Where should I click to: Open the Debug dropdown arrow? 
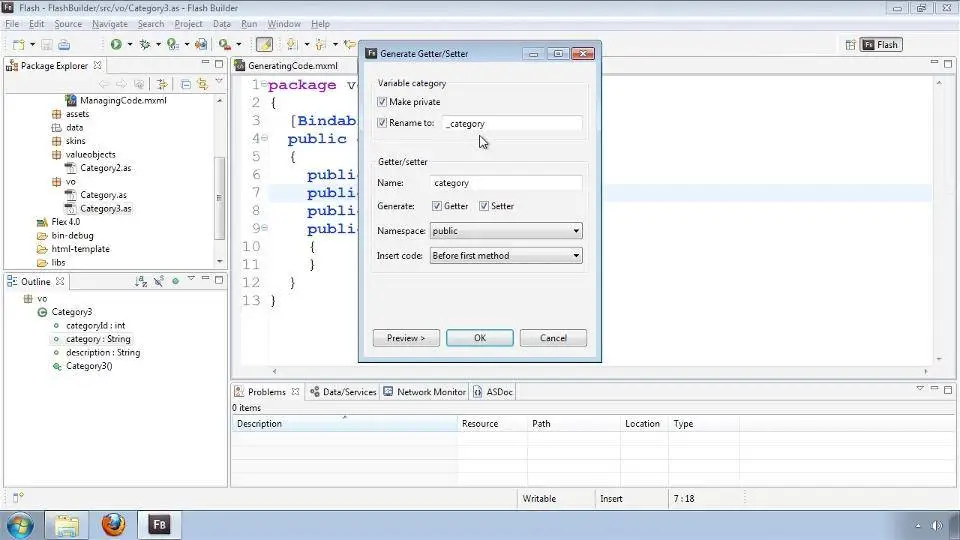tap(158, 44)
